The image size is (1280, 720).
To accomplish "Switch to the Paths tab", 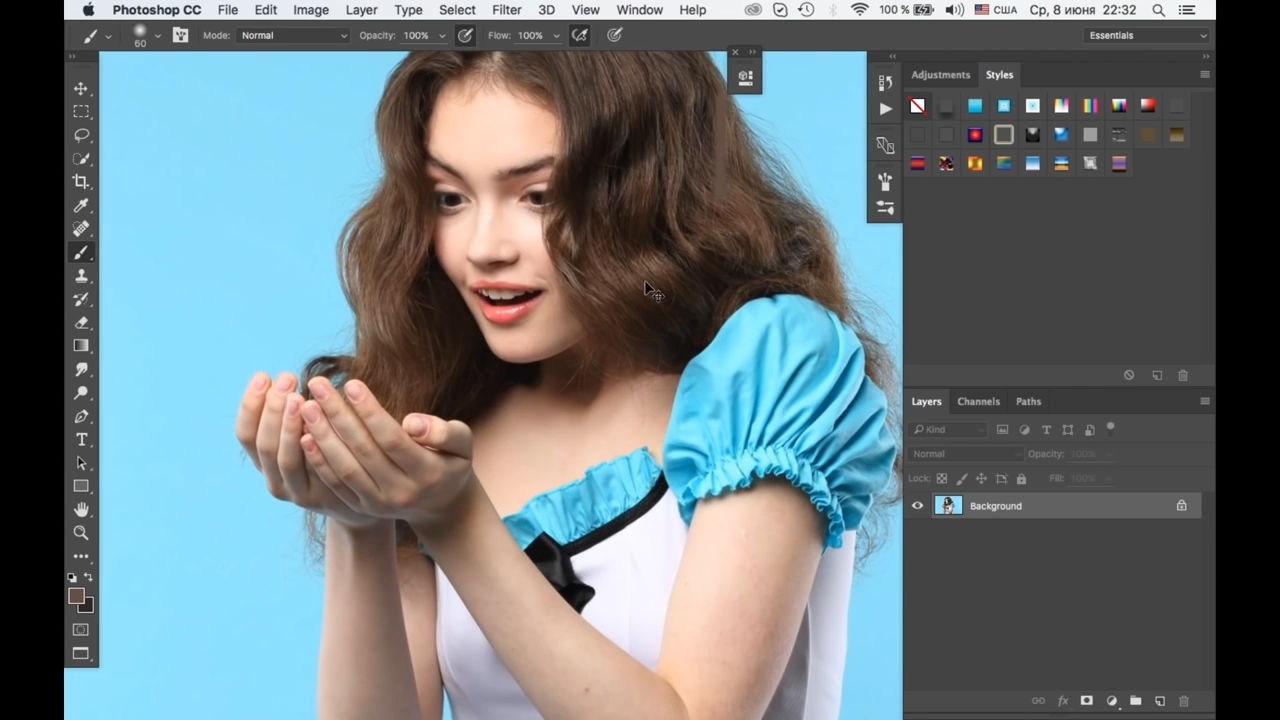I will [1028, 401].
